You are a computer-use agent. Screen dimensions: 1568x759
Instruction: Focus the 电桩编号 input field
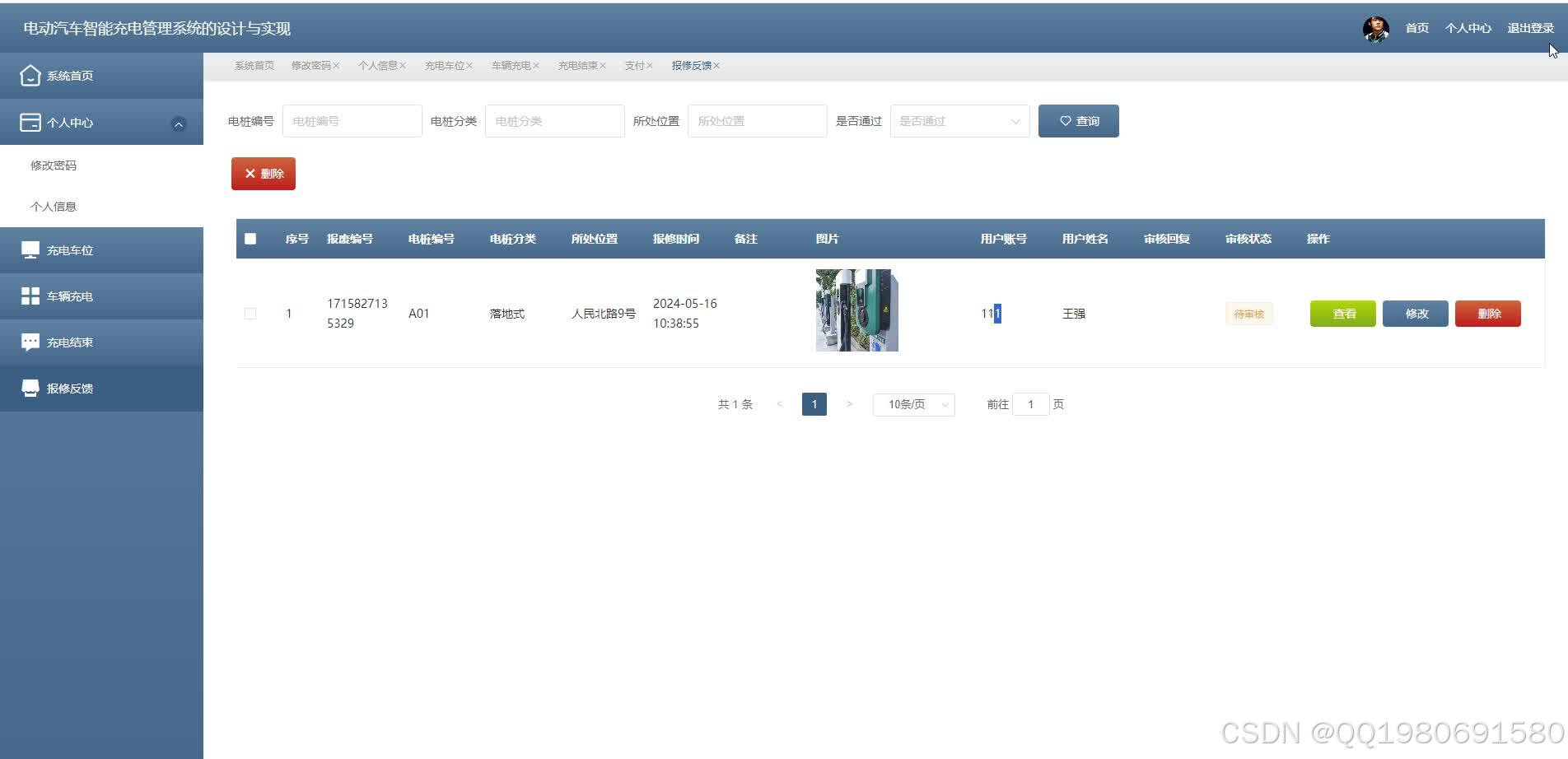click(352, 121)
